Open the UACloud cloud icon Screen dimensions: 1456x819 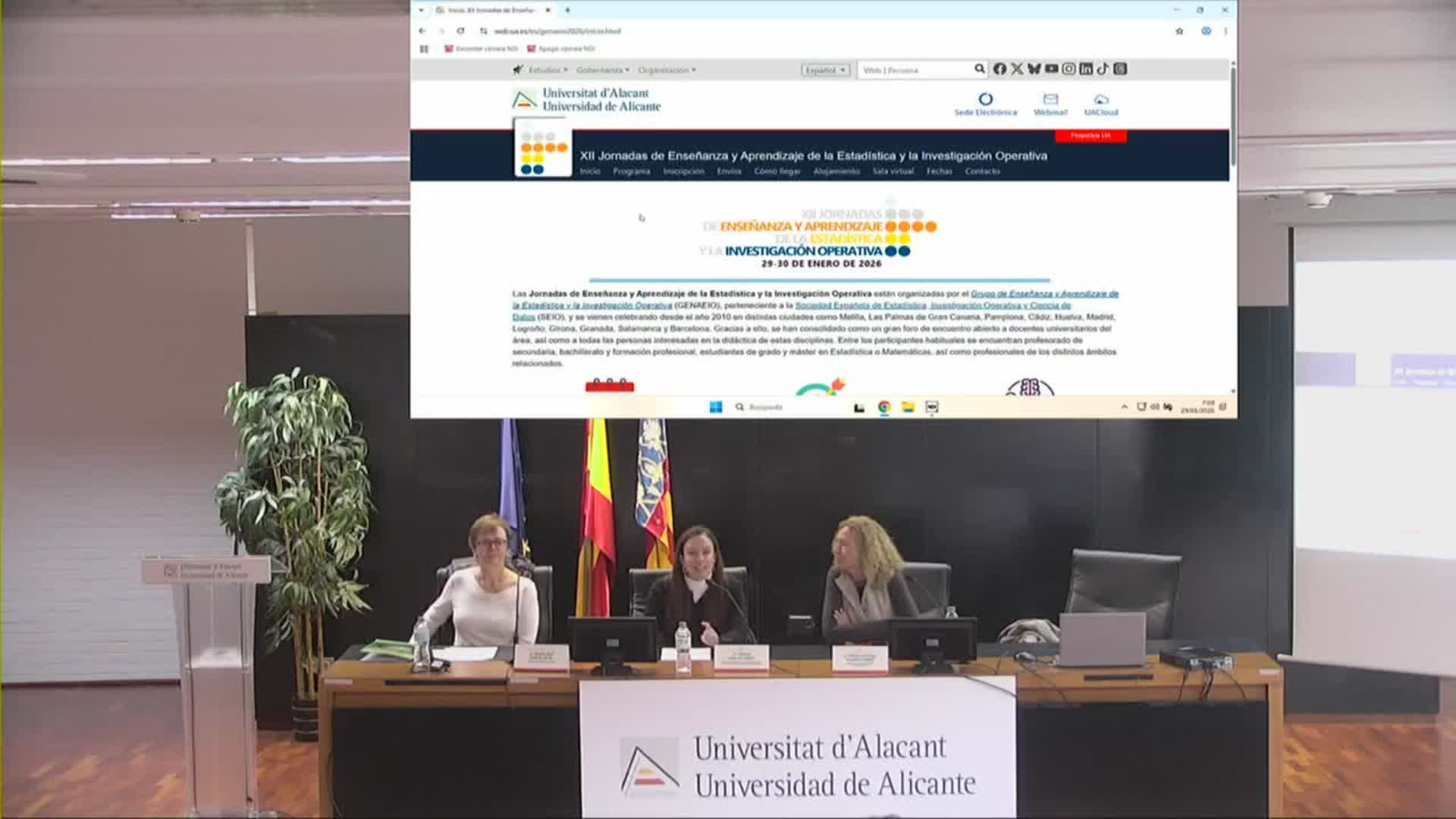pyautogui.click(x=1101, y=99)
